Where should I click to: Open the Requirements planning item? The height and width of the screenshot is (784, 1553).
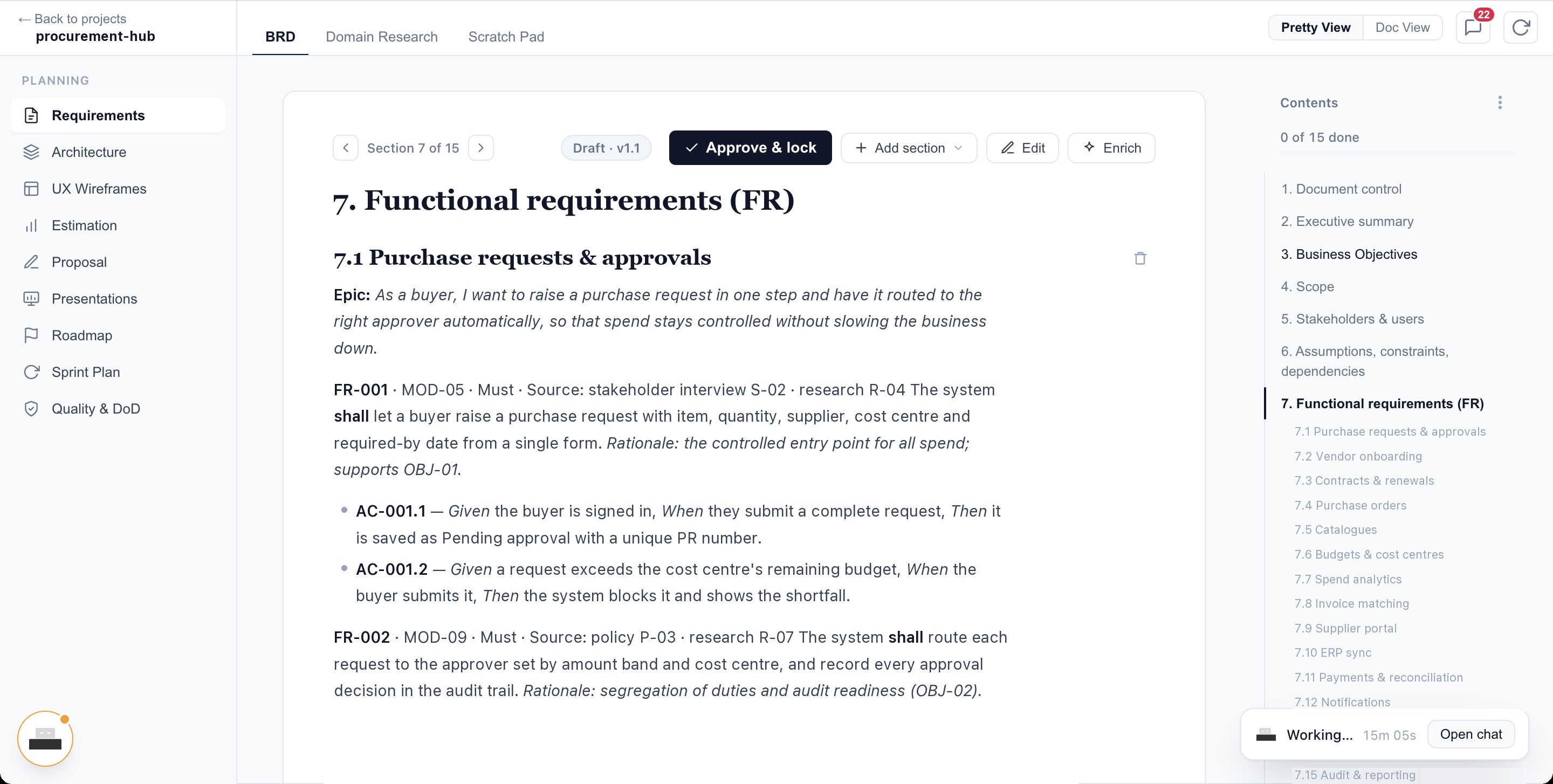[118, 115]
